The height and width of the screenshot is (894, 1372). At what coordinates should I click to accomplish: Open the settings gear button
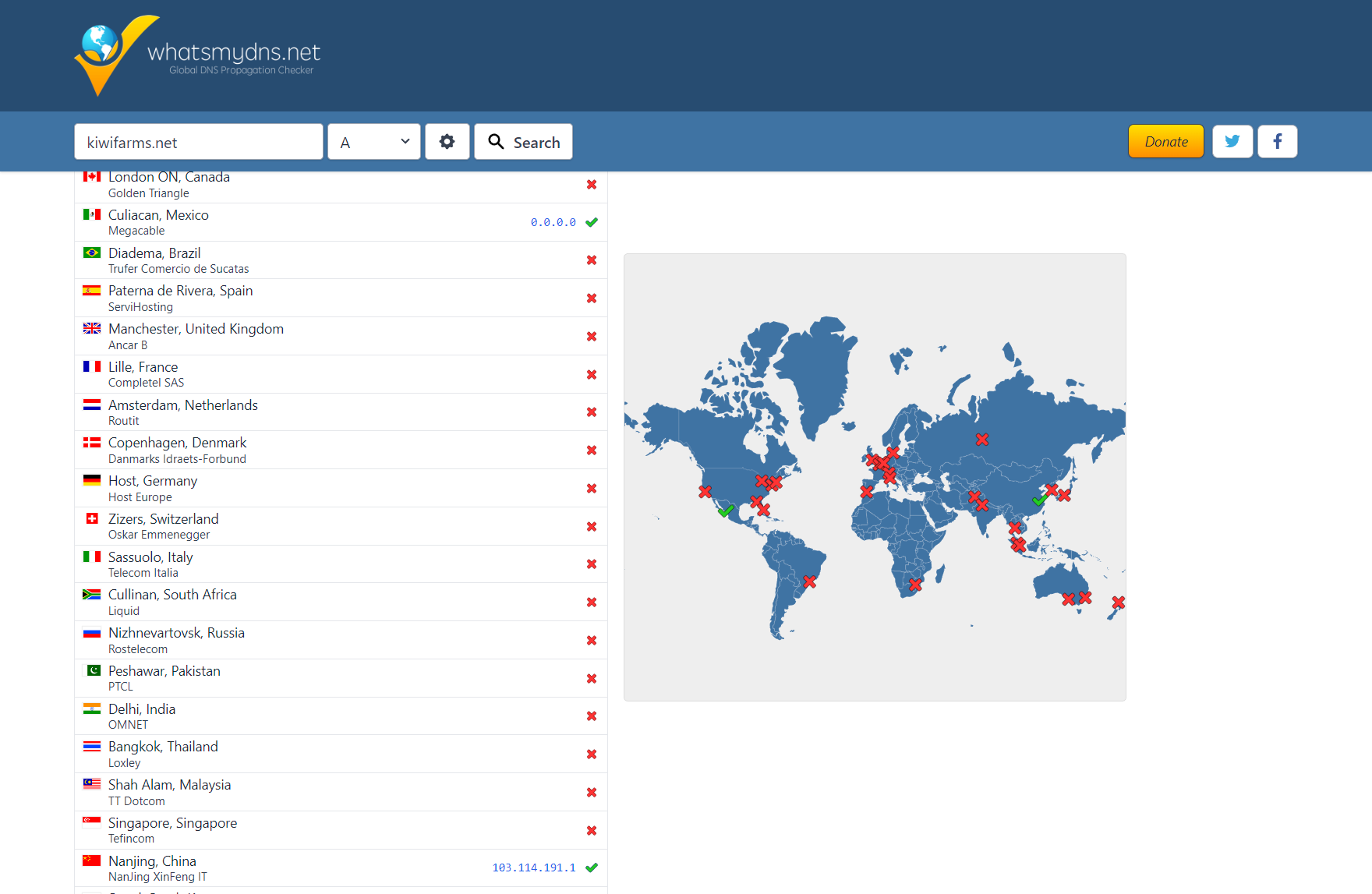447,142
